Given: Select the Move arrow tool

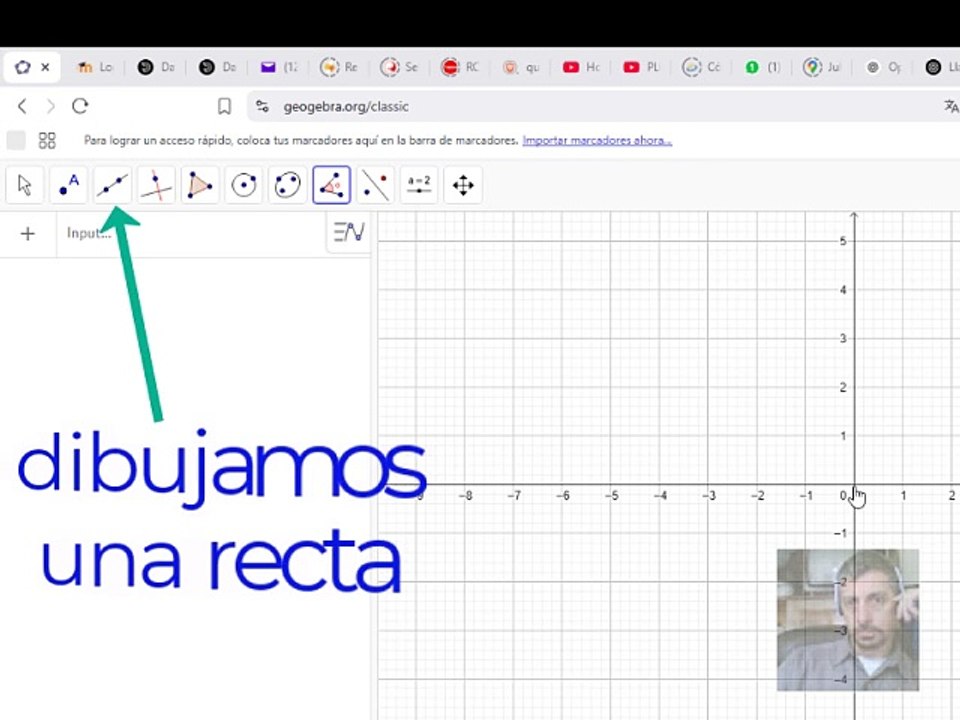Looking at the screenshot, I should pyautogui.click(x=24, y=185).
